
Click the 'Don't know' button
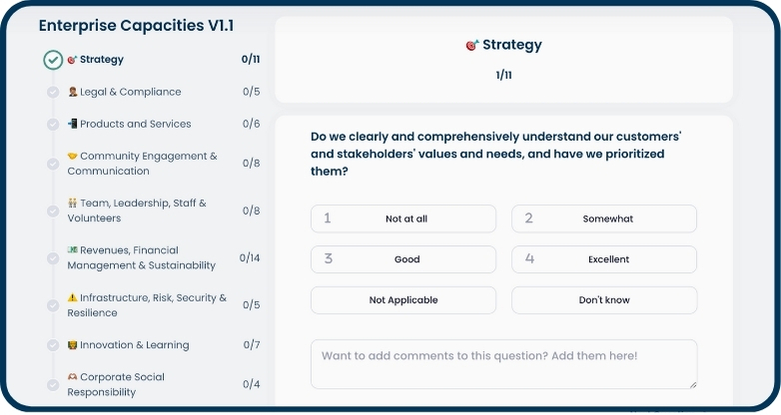coord(604,300)
